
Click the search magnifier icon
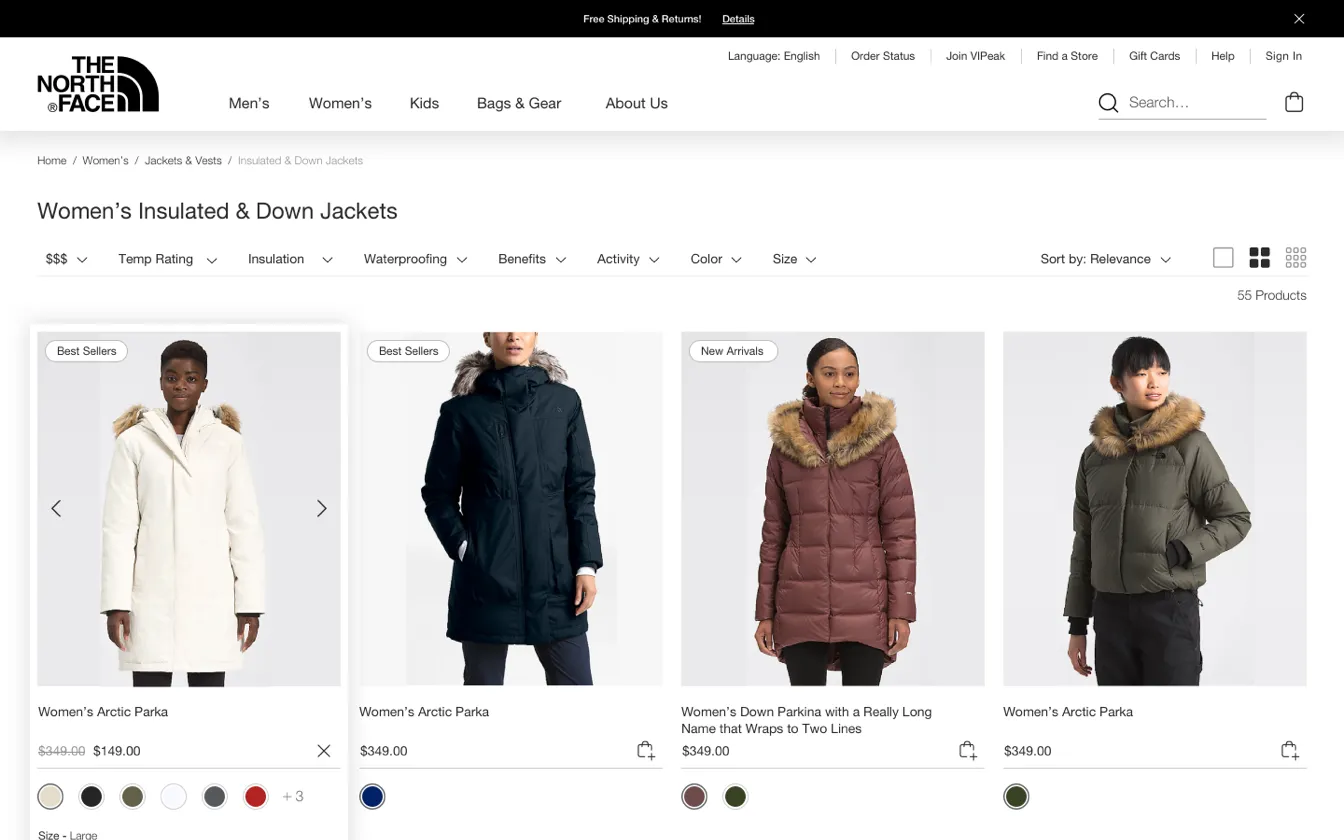[1108, 103]
